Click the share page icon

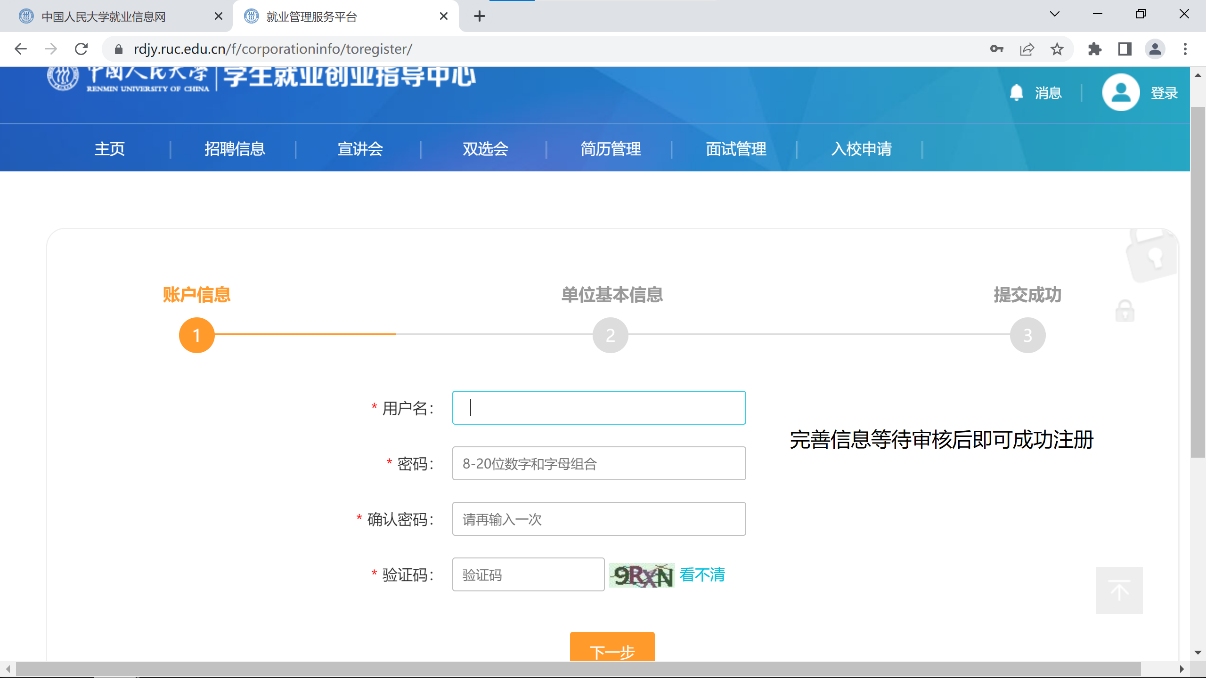point(1027,49)
